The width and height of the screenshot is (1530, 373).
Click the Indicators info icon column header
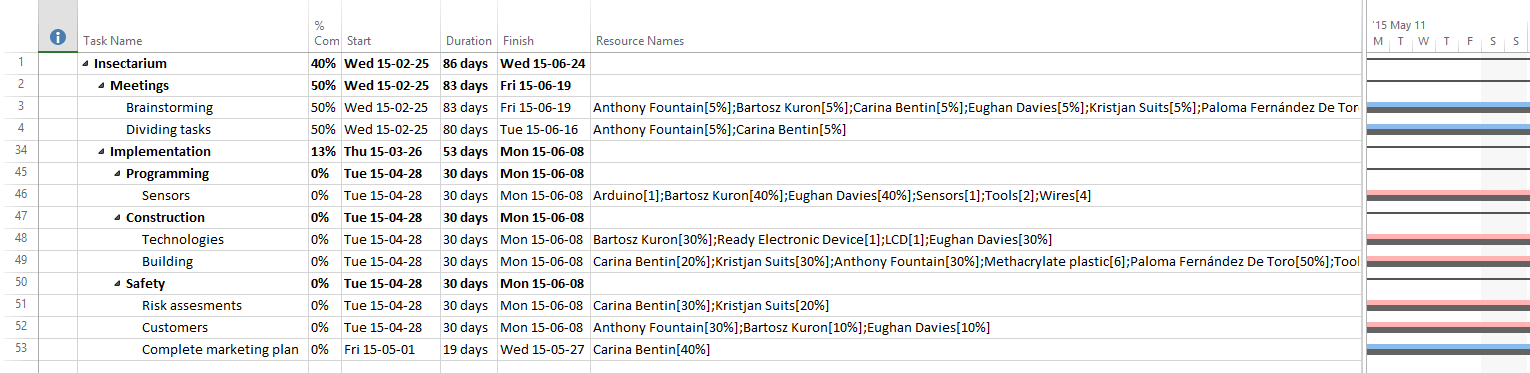(58, 37)
